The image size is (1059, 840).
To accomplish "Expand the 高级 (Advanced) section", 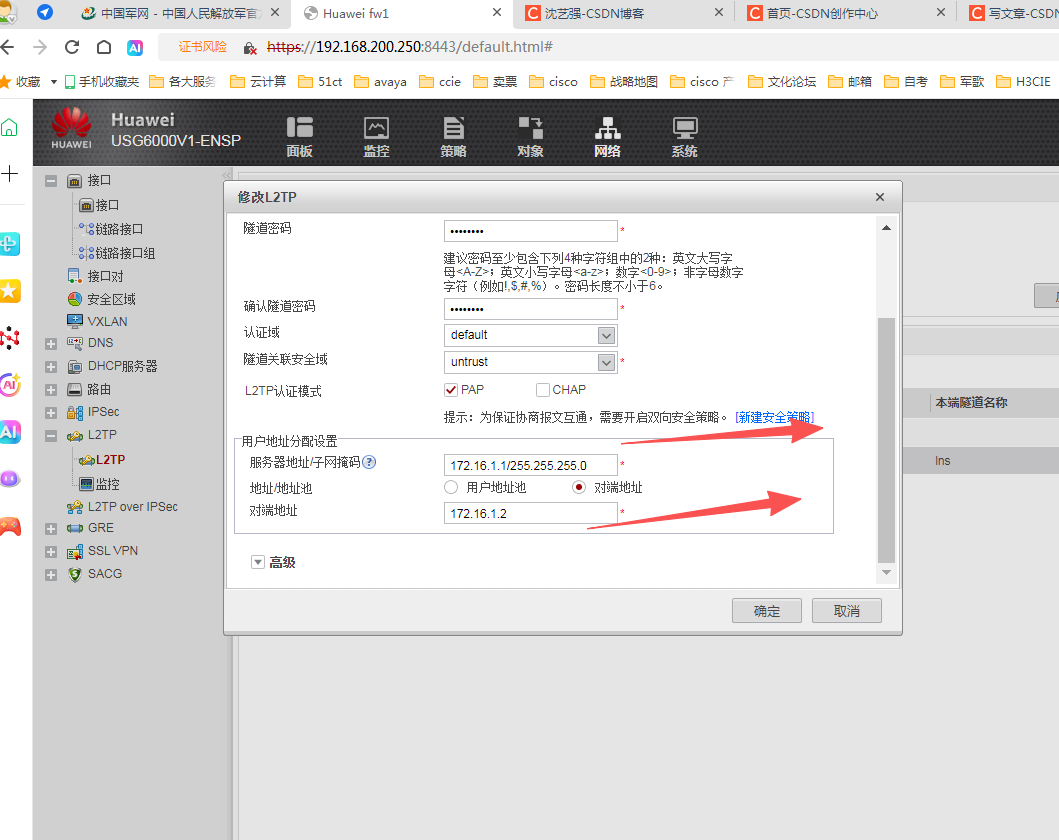I will [258, 561].
